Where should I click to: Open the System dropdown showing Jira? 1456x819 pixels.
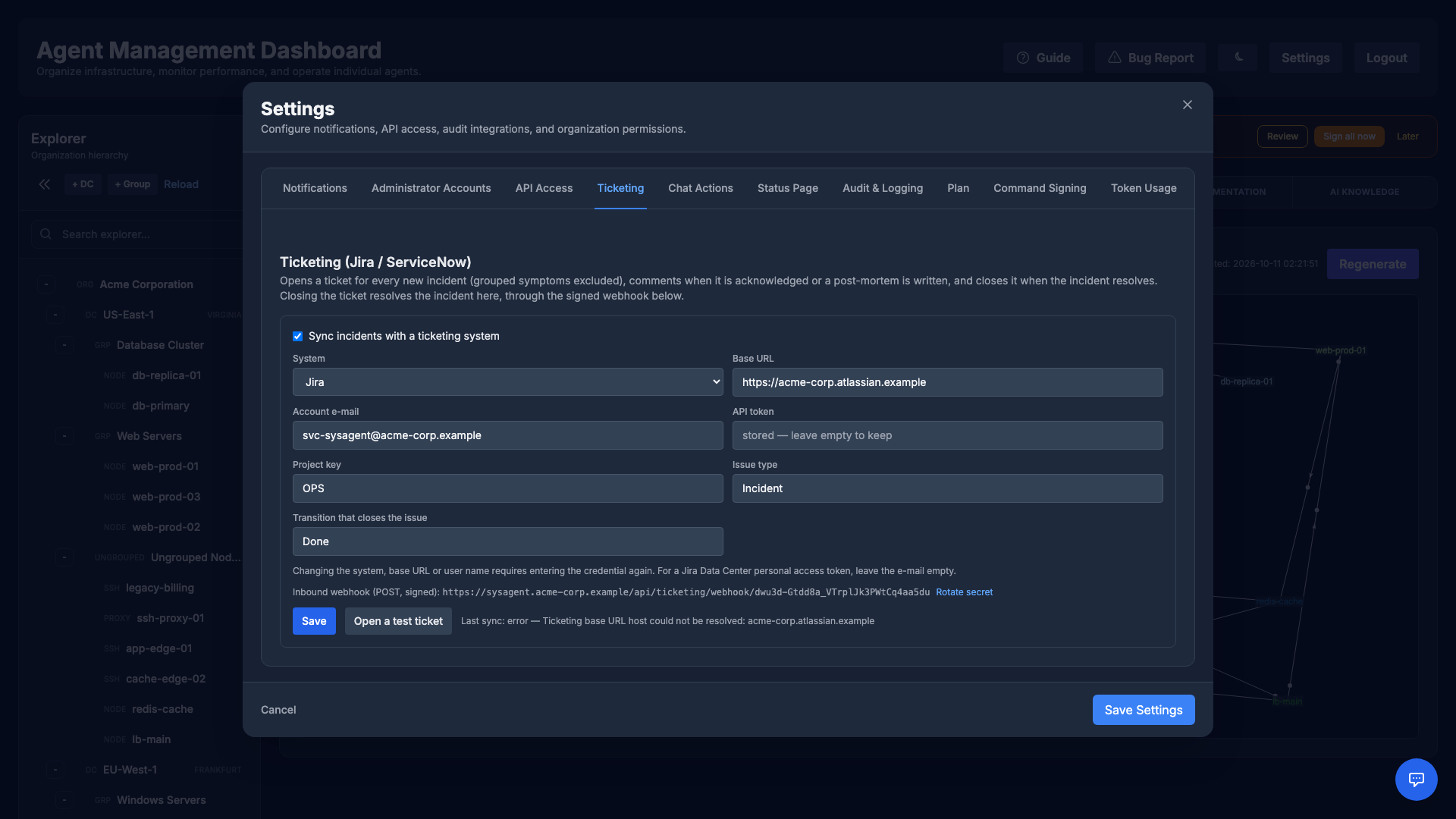[507, 382]
